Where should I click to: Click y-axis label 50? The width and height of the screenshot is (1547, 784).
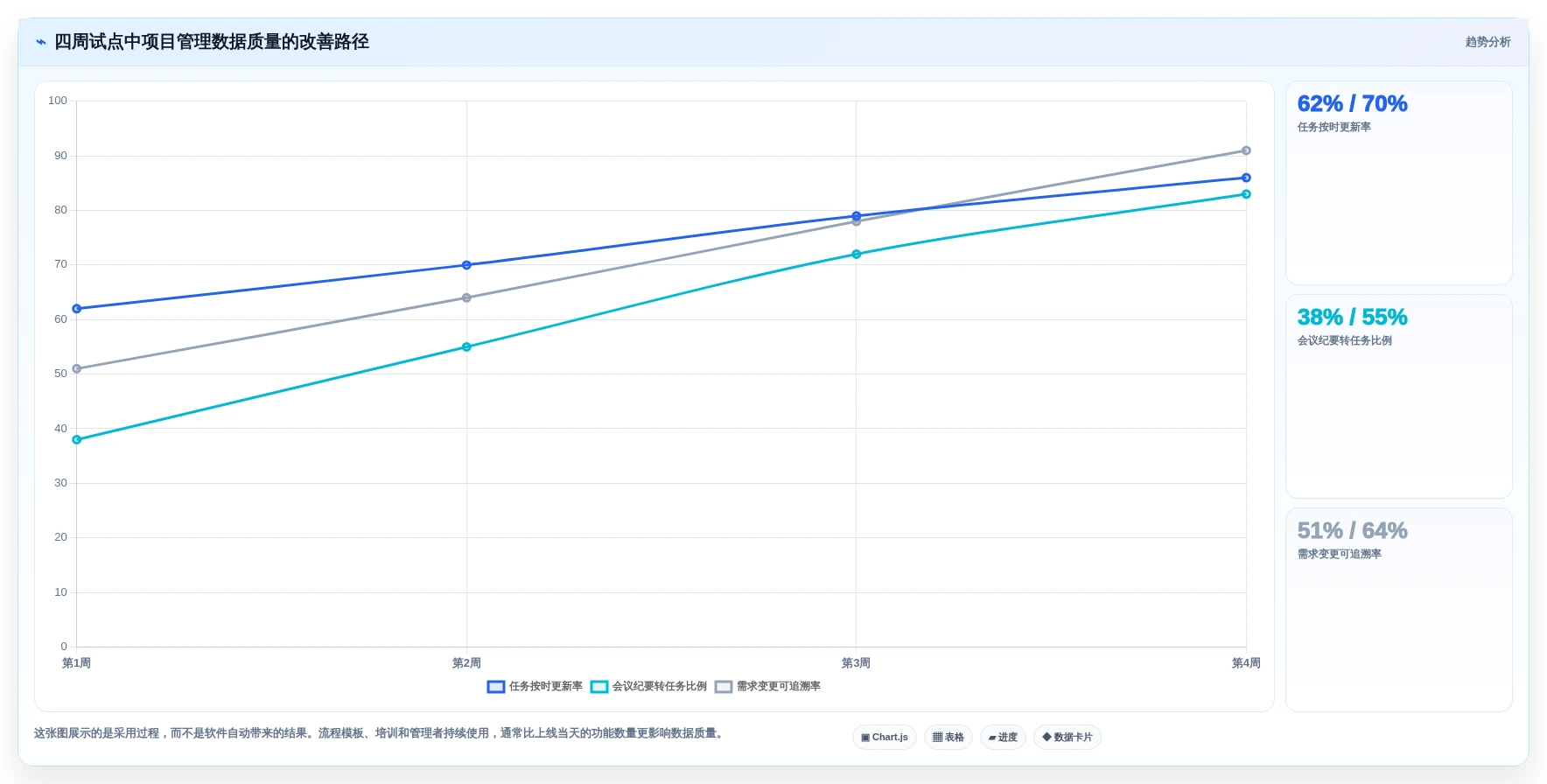click(x=60, y=374)
